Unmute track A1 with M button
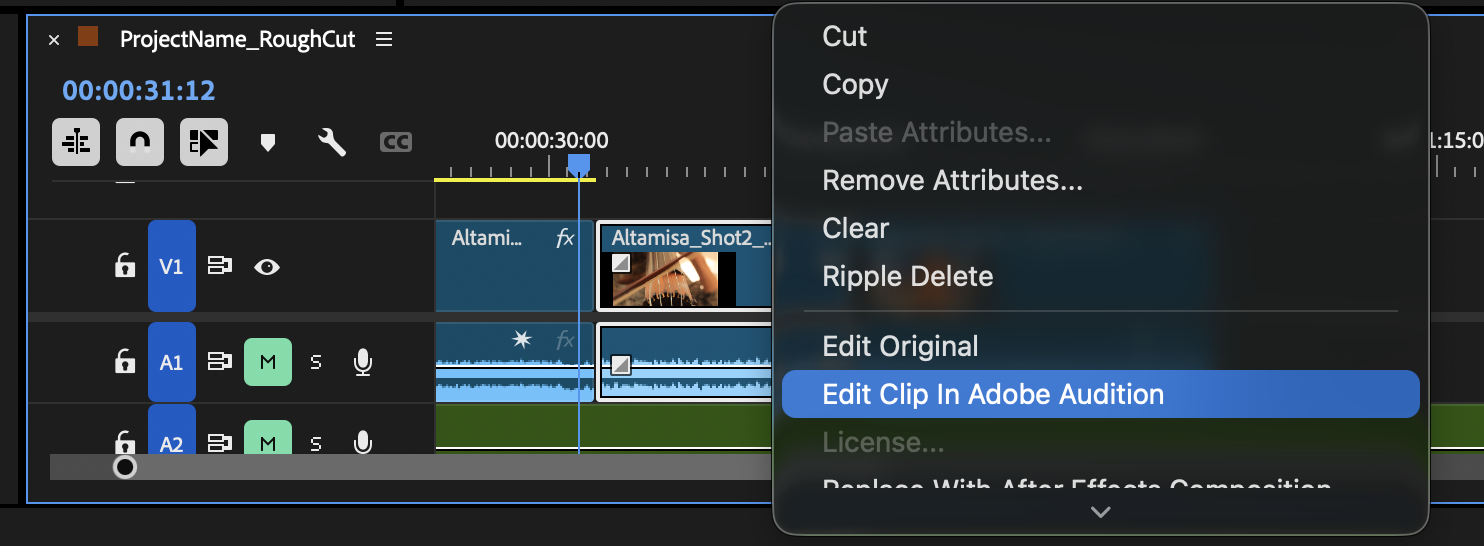The width and height of the screenshot is (1484, 546). coord(268,362)
